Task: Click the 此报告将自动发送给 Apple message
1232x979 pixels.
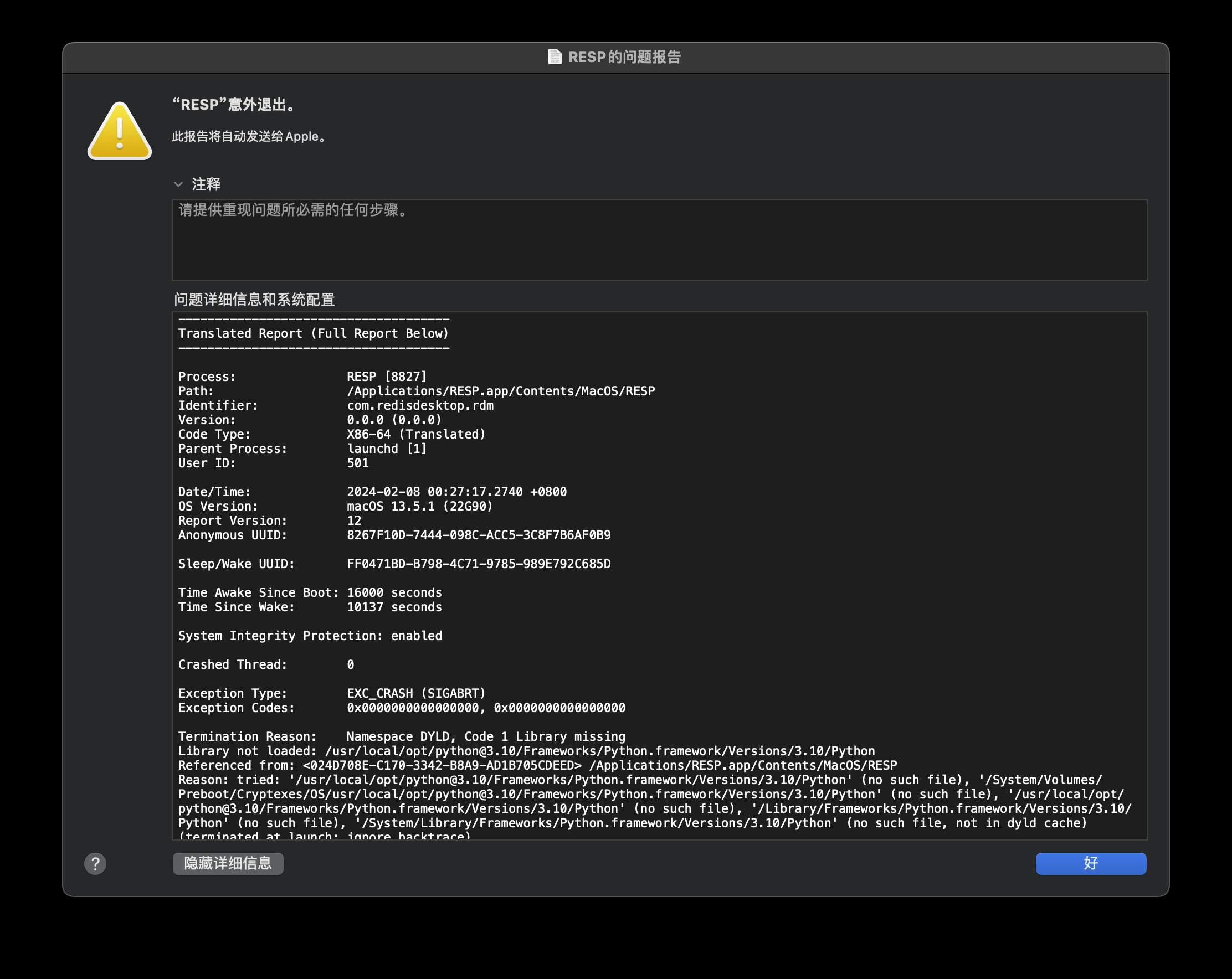Action: [249, 137]
